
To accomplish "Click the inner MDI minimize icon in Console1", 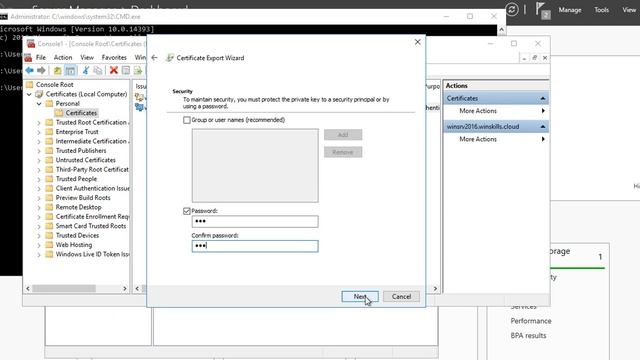I will coord(524,58).
